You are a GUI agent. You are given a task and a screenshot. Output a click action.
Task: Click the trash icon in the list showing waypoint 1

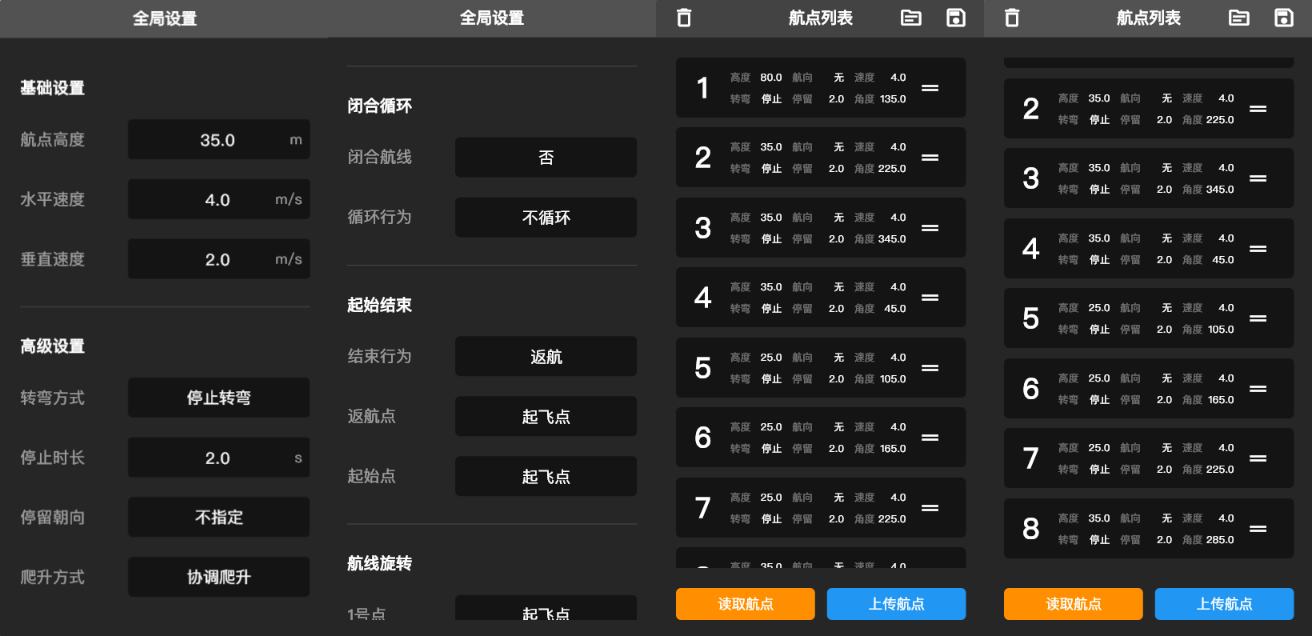(x=684, y=18)
